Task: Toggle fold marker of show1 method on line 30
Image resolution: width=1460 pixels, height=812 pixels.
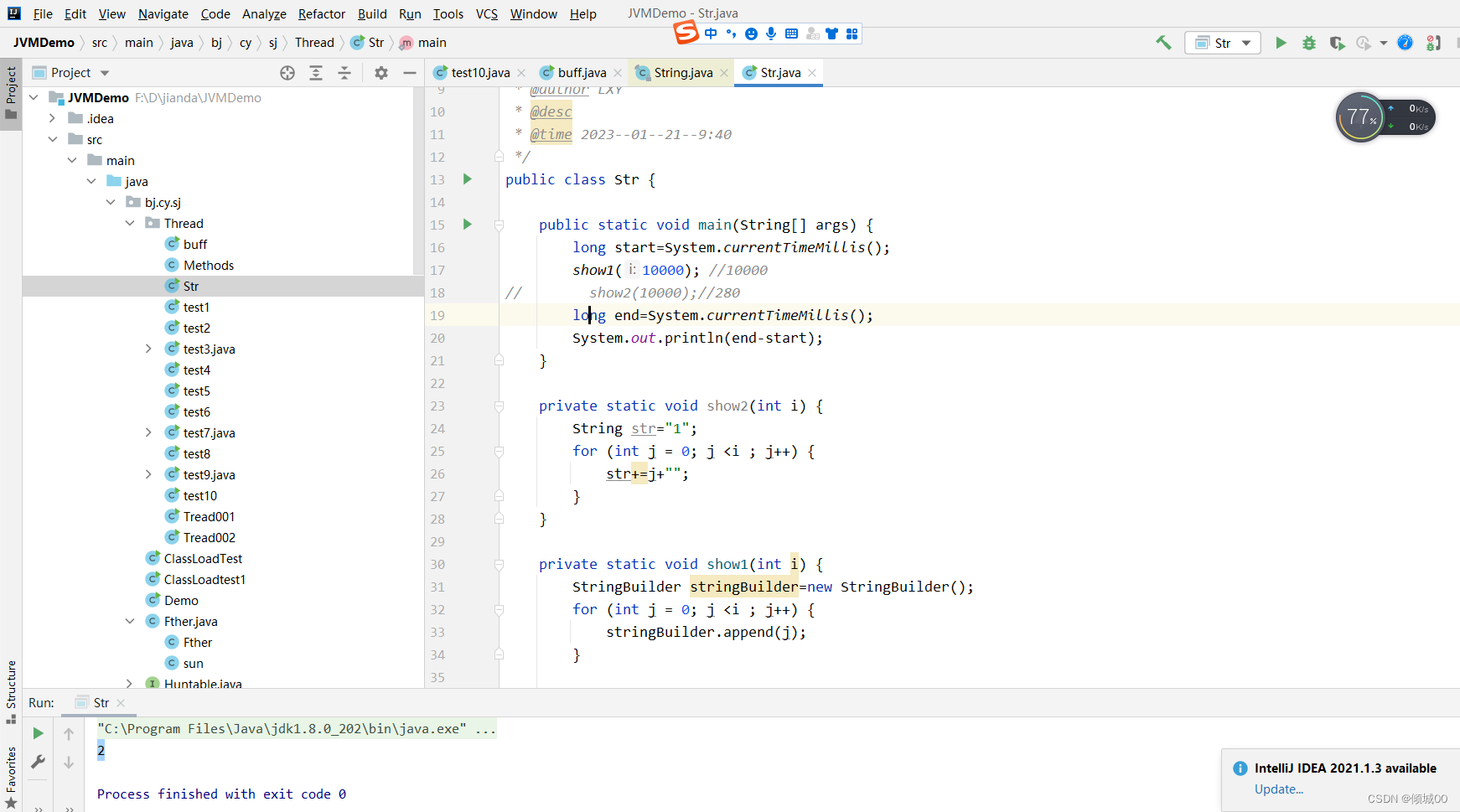Action: click(x=499, y=565)
